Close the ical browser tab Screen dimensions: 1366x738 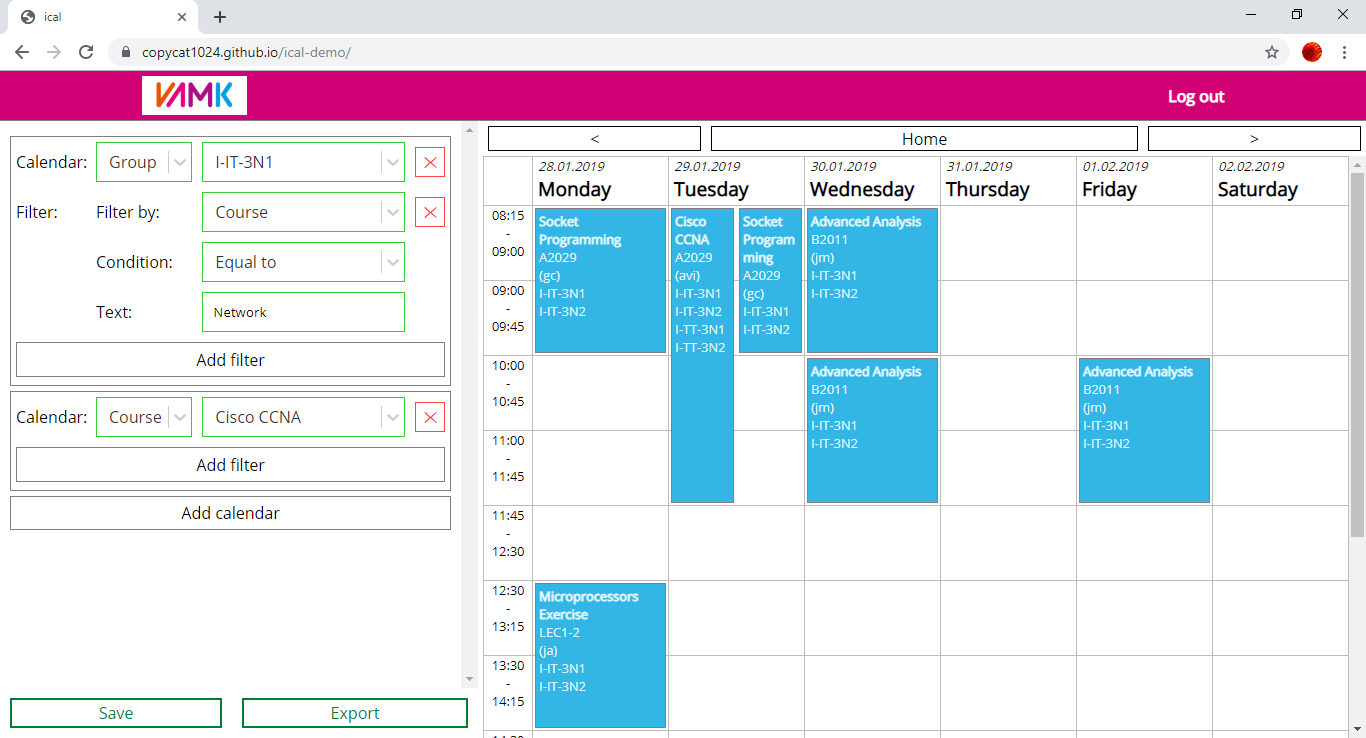pyautogui.click(x=181, y=17)
